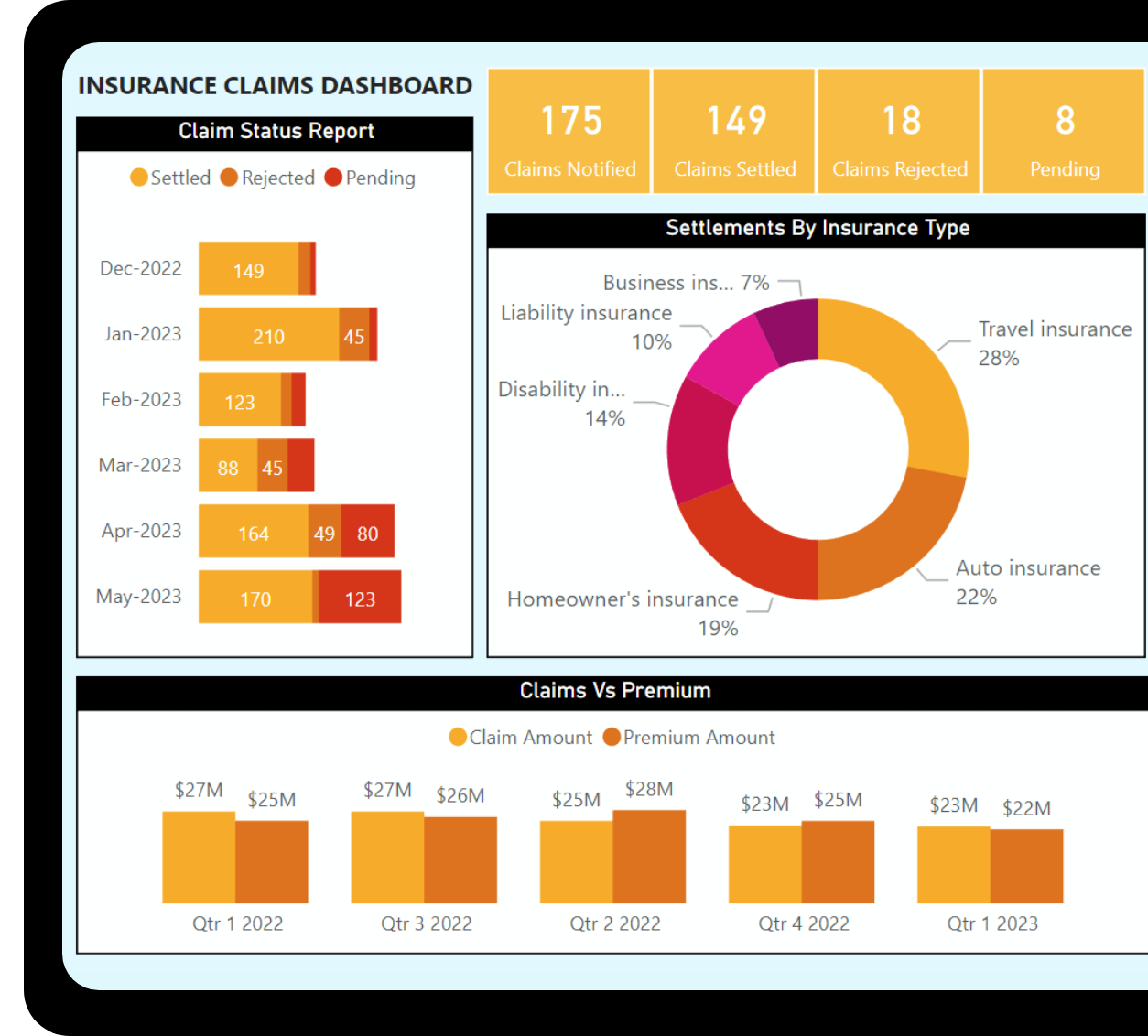This screenshot has height=1036, width=1148.
Task: Click the Jan-2023 rejected bar 45
Action: [354, 334]
